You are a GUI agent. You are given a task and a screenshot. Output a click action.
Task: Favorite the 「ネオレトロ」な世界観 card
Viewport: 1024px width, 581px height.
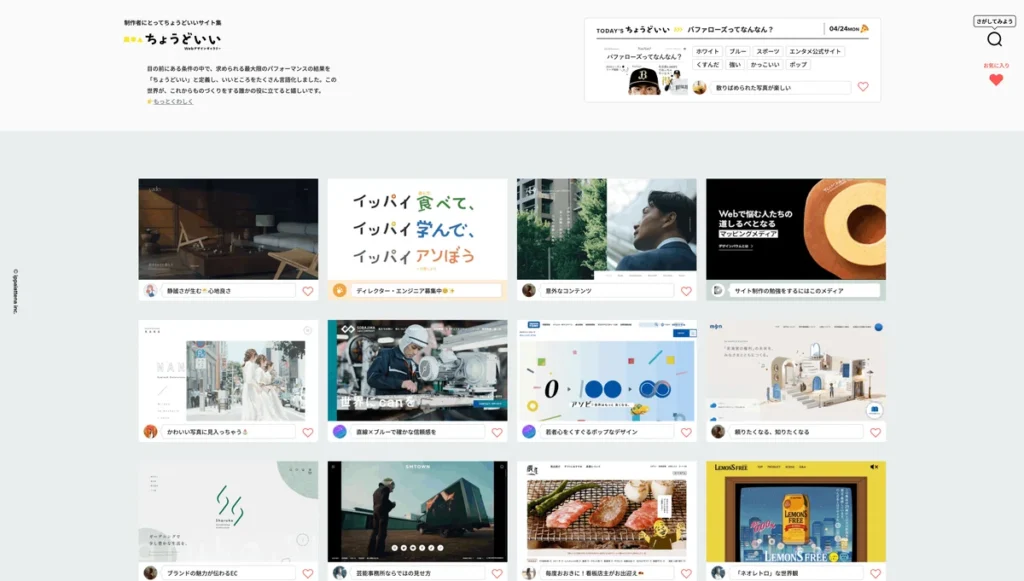pyautogui.click(x=875, y=573)
